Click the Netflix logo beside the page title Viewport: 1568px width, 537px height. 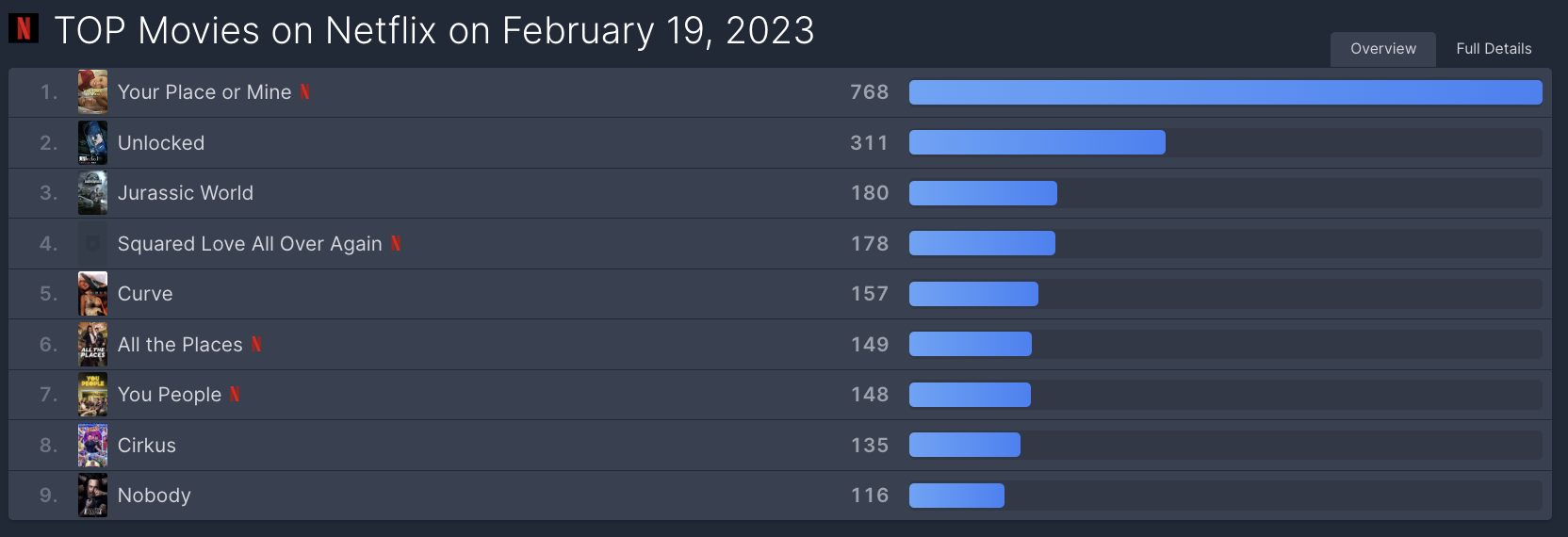(24, 28)
